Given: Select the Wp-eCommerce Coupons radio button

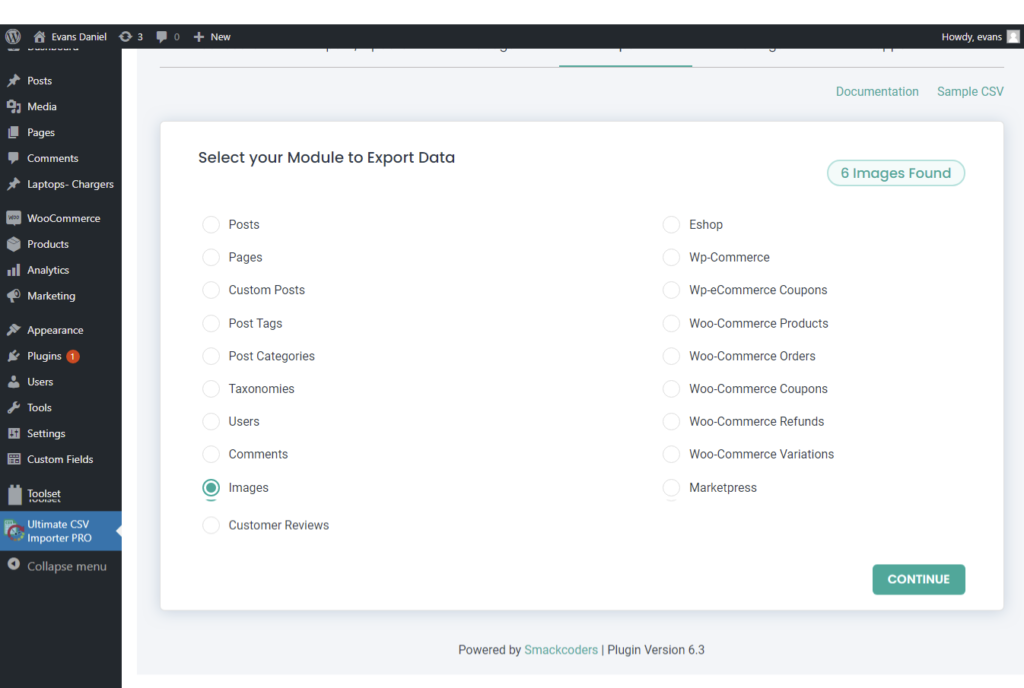Looking at the screenshot, I should [671, 290].
